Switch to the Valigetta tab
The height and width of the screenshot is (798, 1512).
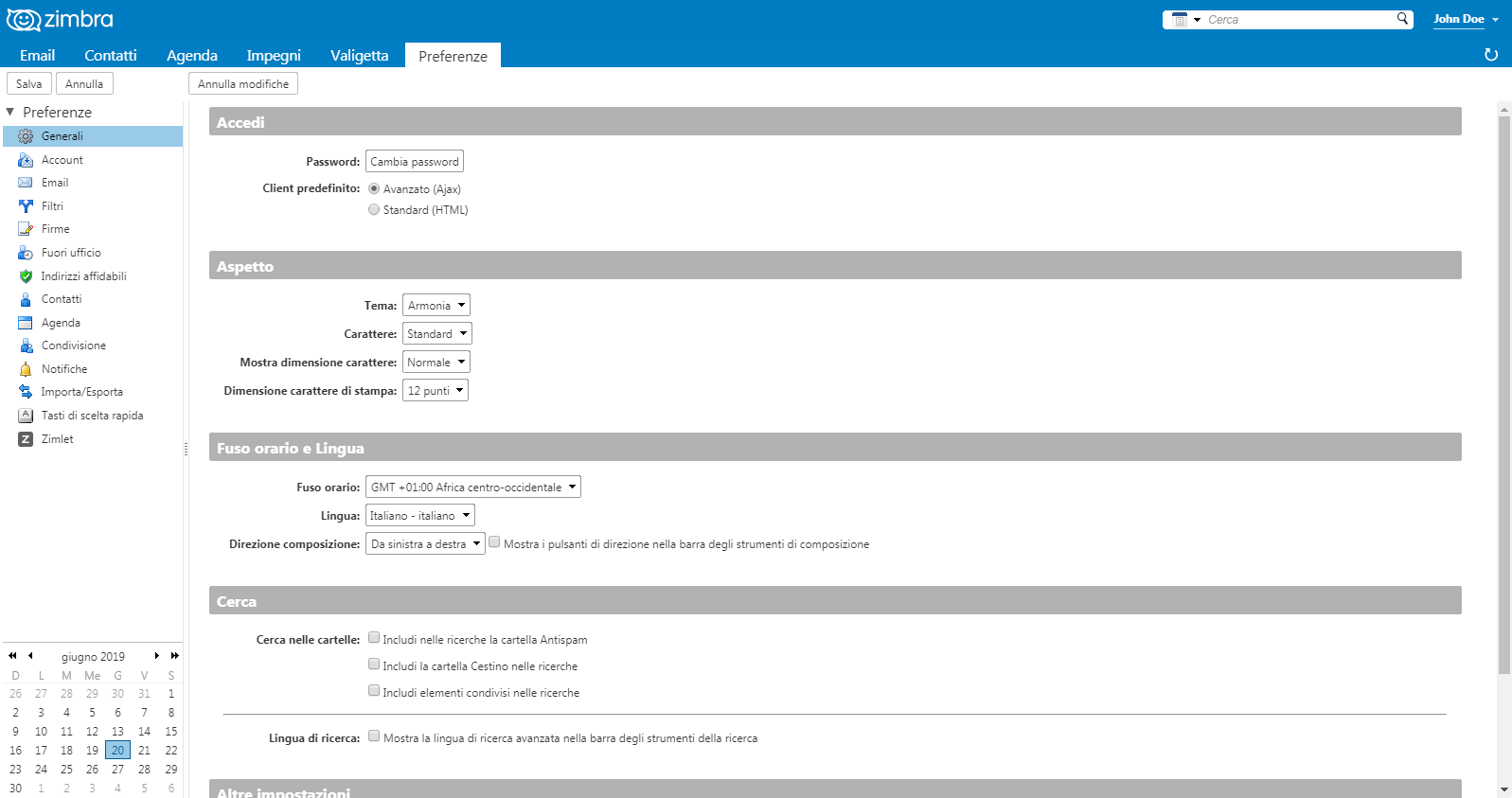[360, 55]
